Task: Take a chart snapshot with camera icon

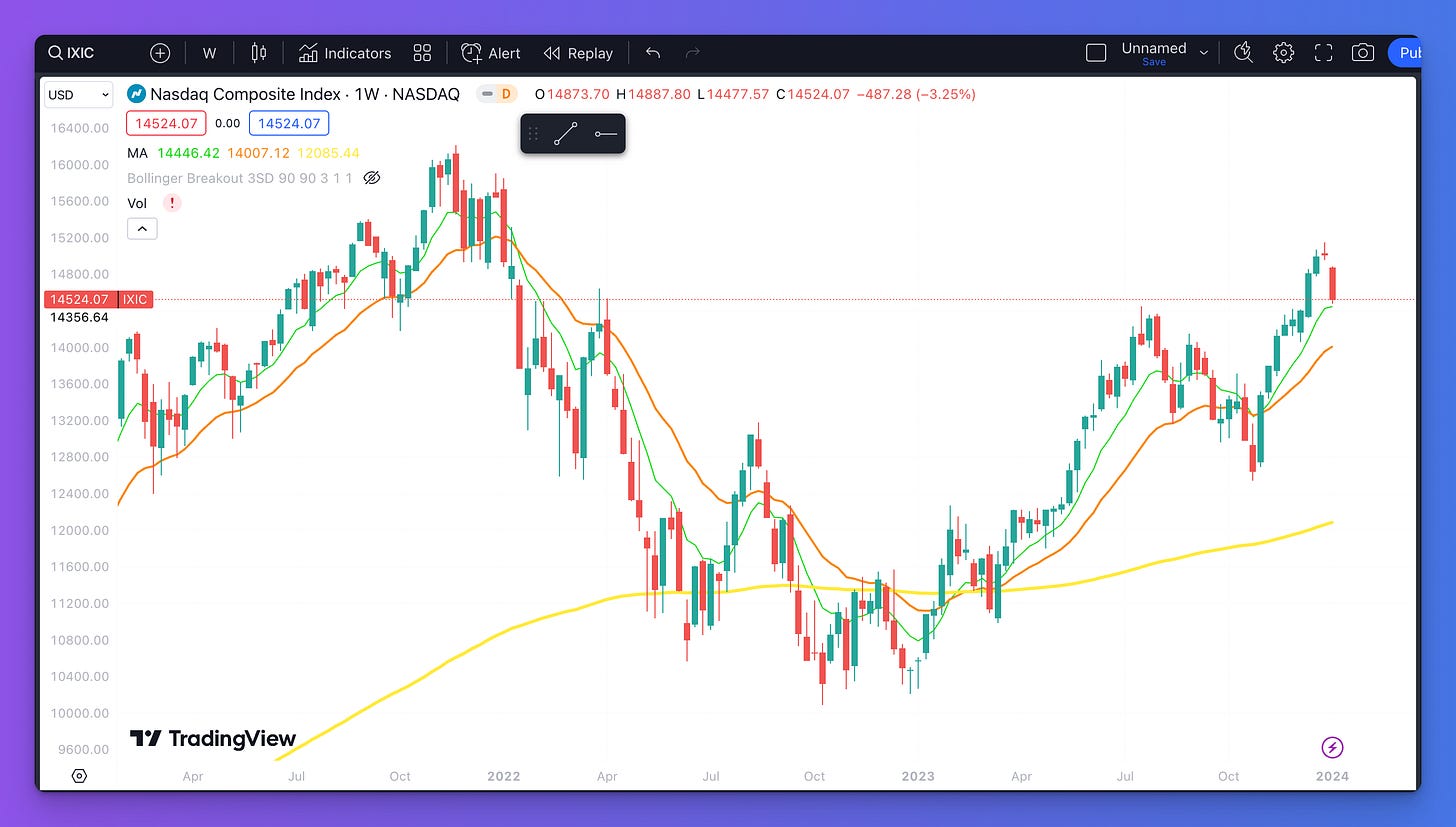Action: point(1362,53)
